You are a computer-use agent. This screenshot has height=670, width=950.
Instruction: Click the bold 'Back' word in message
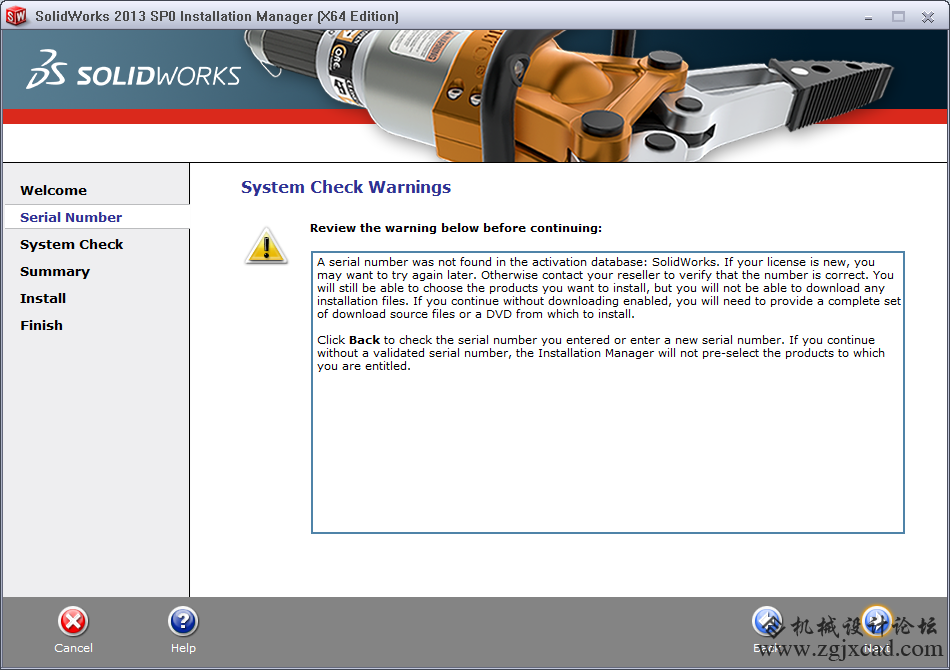pyautogui.click(x=364, y=340)
